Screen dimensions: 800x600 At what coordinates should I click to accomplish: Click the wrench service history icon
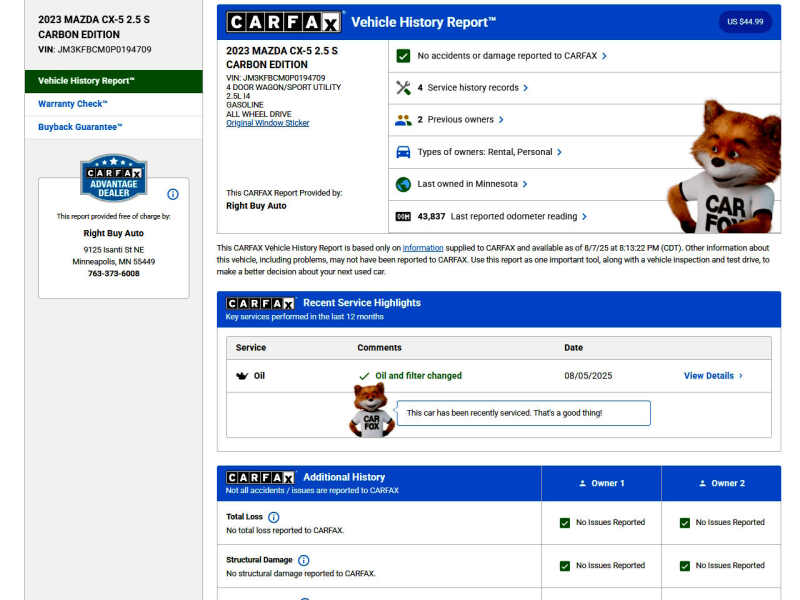click(403, 88)
